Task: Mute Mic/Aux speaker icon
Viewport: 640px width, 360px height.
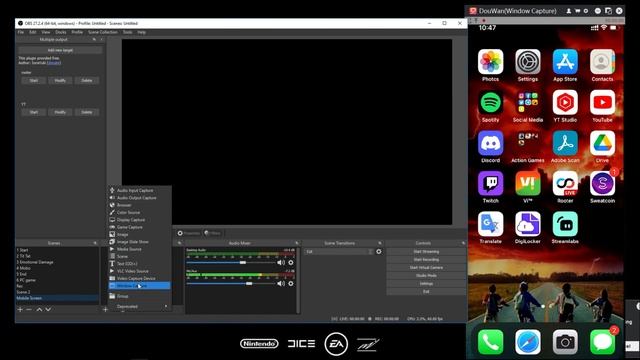Action: click(281, 283)
